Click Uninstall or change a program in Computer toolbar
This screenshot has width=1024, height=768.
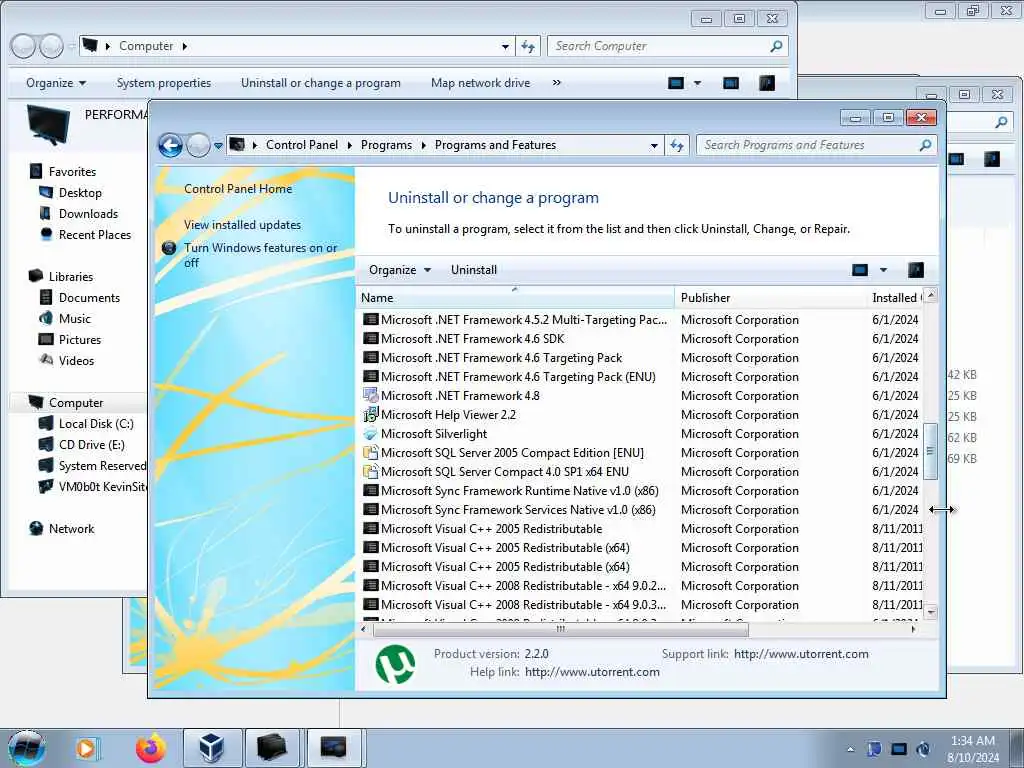(x=321, y=83)
